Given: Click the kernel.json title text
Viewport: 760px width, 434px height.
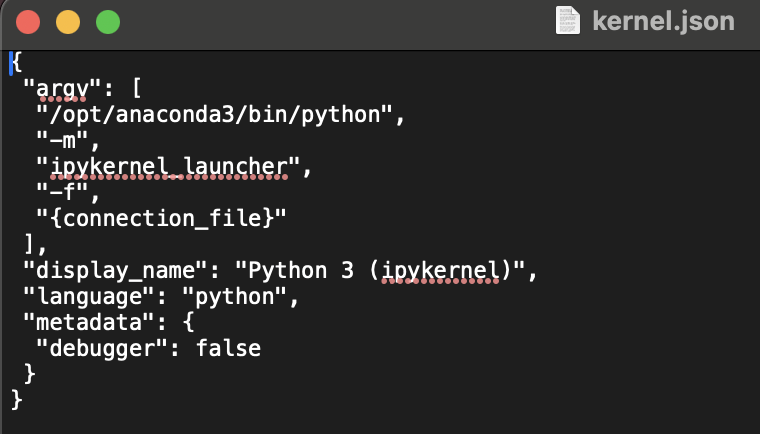Looking at the screenshot, I should tap(663, 21).
